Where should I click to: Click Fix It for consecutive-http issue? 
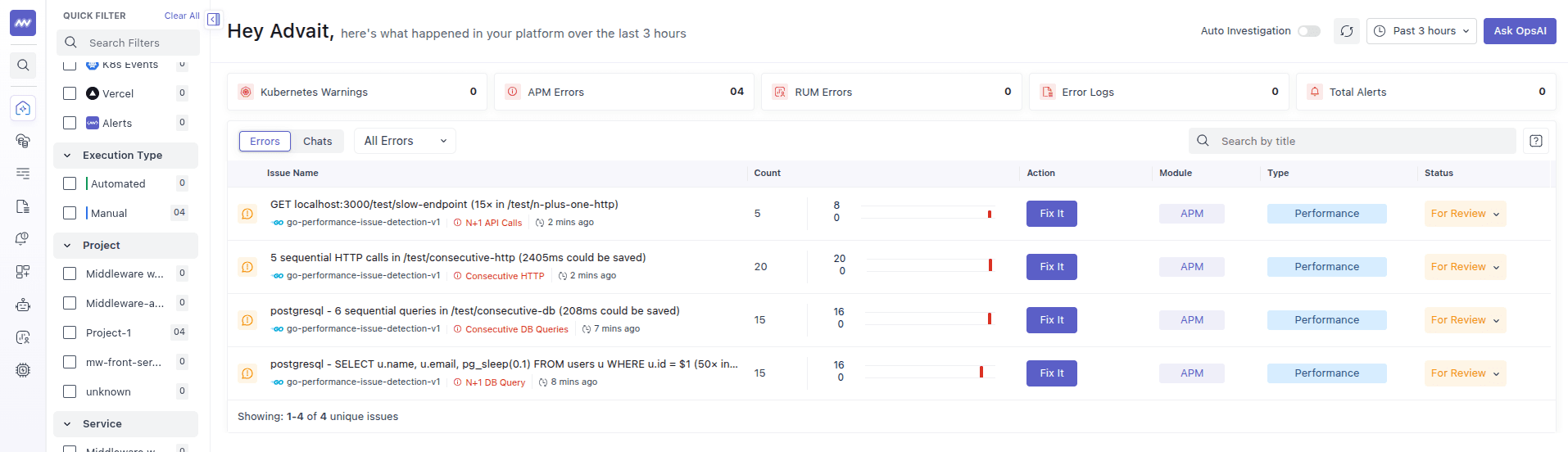[1052, 267]
